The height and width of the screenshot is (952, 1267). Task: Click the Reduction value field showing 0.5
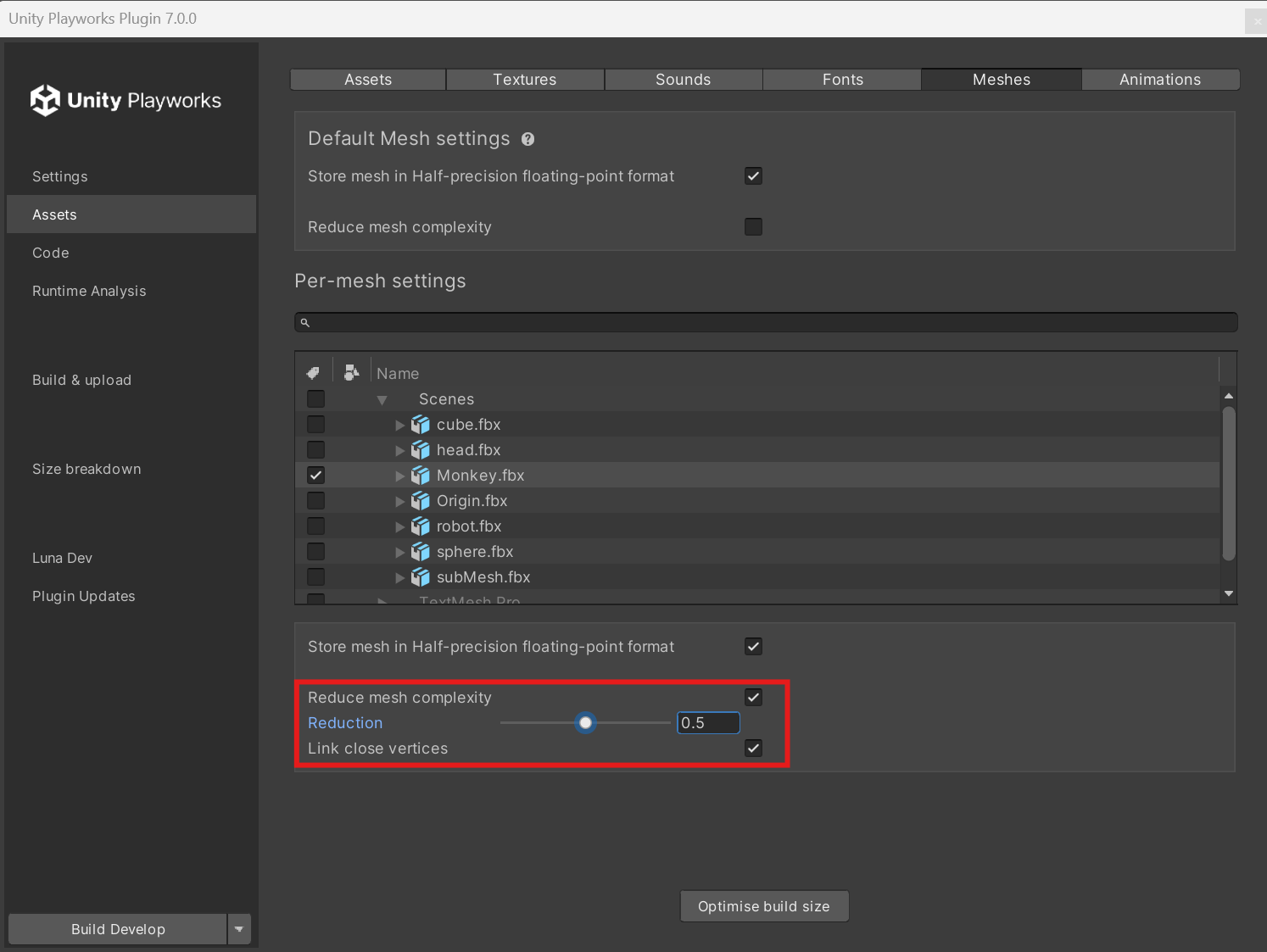pos(708,723)
